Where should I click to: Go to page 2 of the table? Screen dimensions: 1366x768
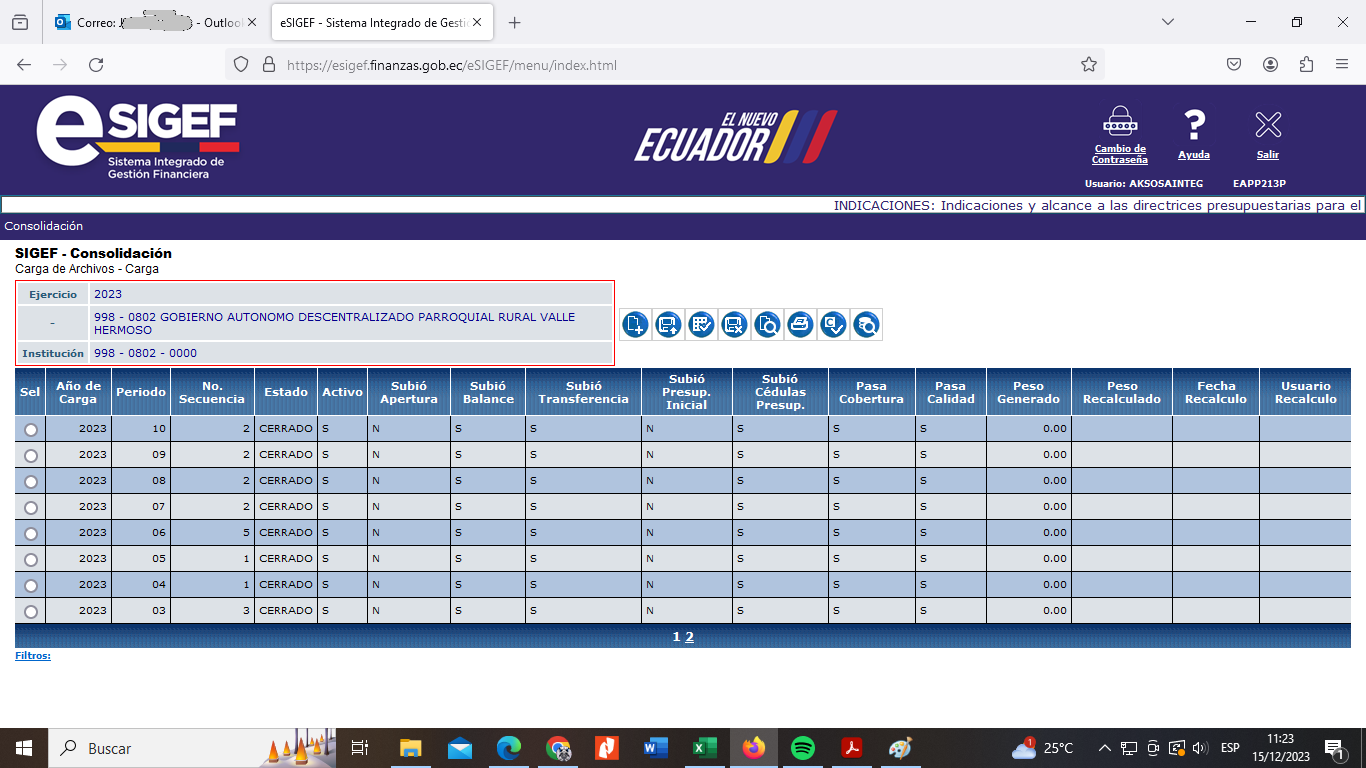pos(689,637)
